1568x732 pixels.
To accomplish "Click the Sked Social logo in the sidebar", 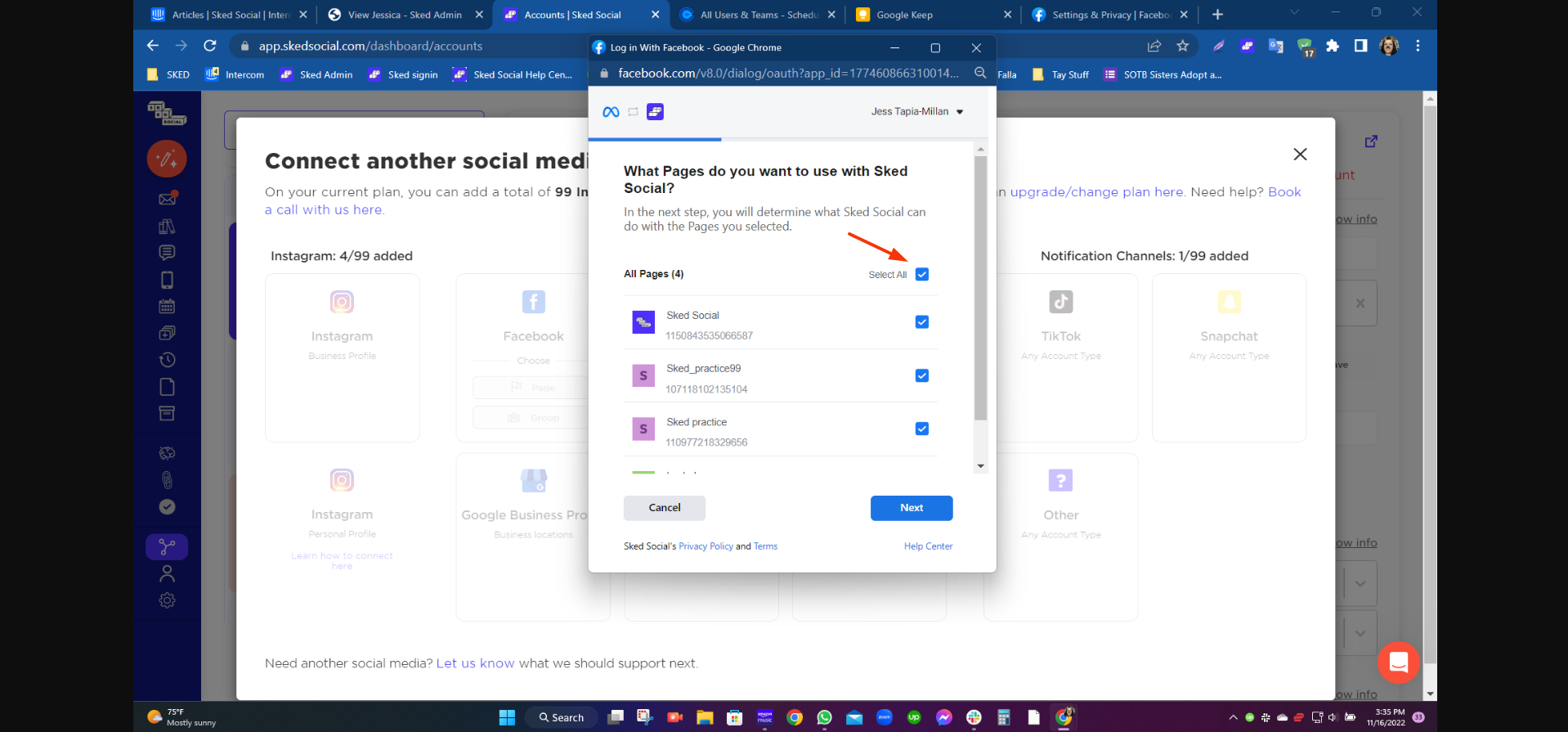I will point(167,113).
